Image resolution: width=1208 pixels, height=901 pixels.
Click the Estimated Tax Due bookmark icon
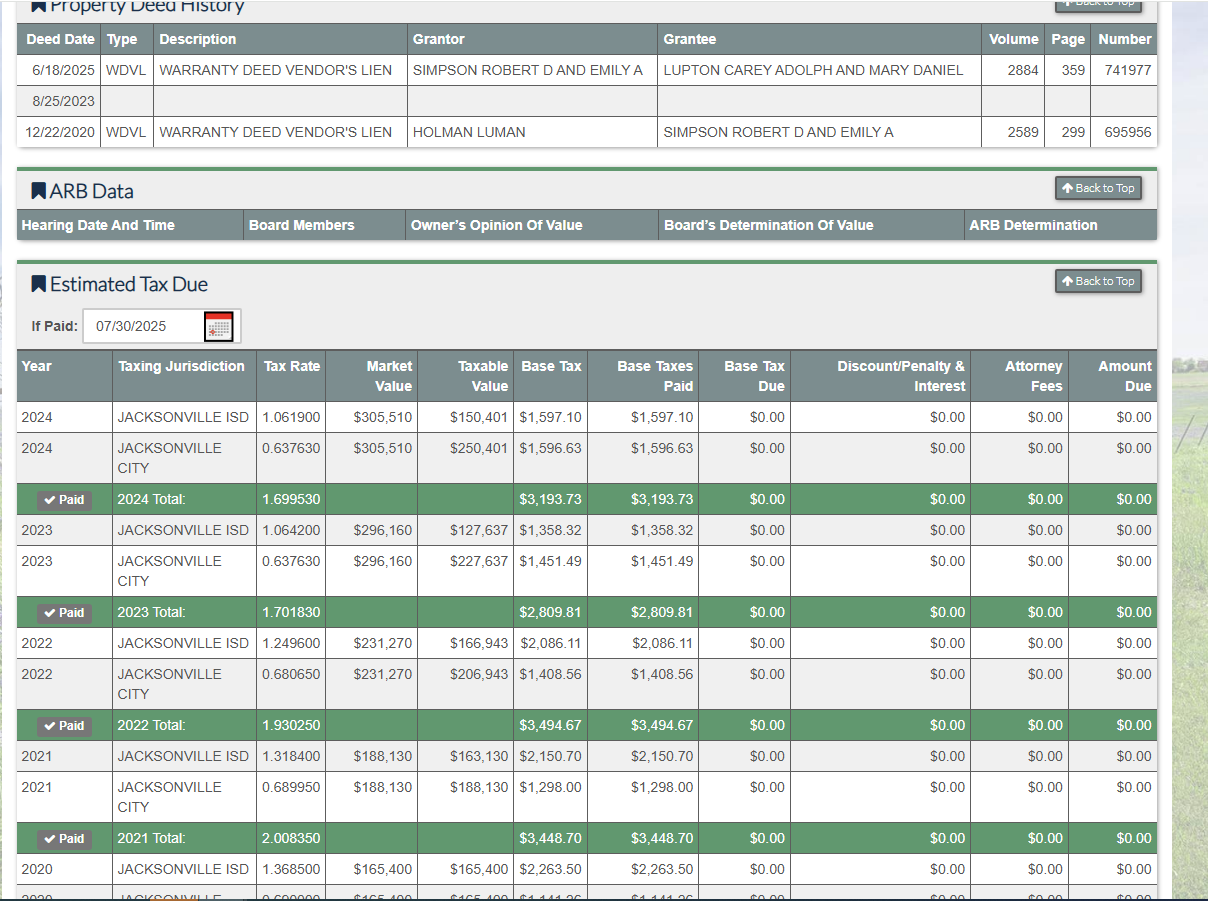click(x=39, y=284)
